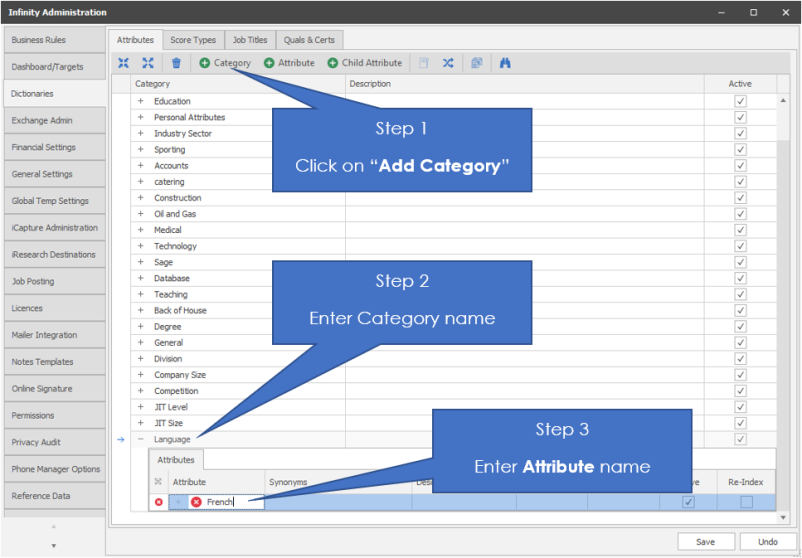
Task: Open the Quals & Certs tab
Action: [x=309, y=40]
